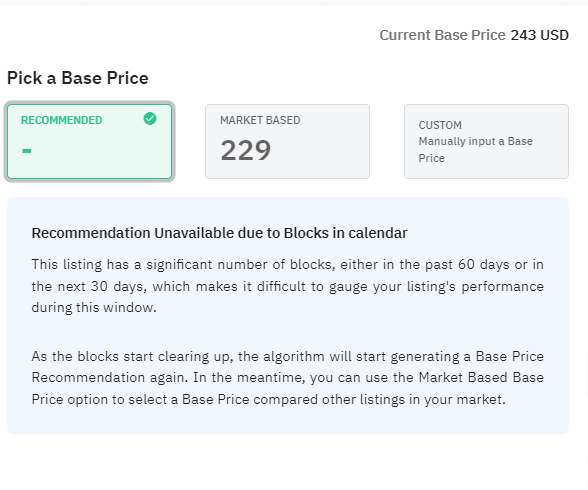Click 'during this window.' text line
Screen dimensions: 588x490
[x=94, y=307]
